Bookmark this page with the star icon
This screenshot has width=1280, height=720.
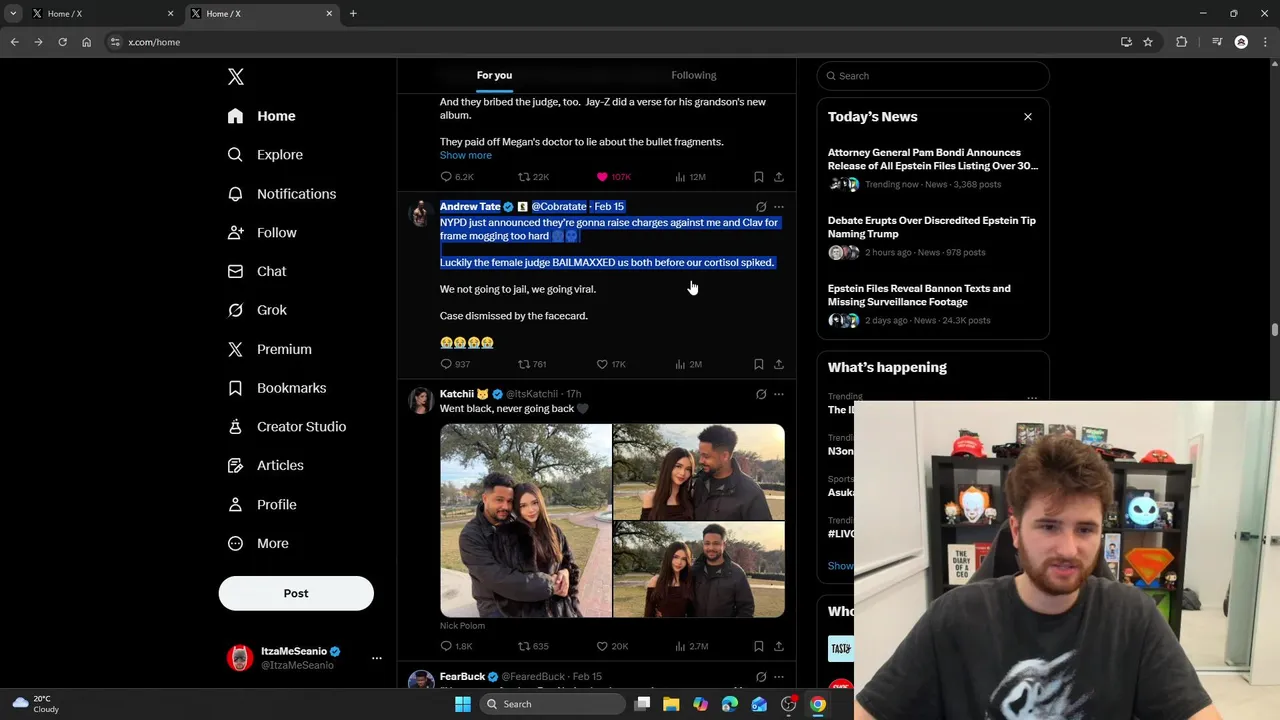coord(1148,42)
